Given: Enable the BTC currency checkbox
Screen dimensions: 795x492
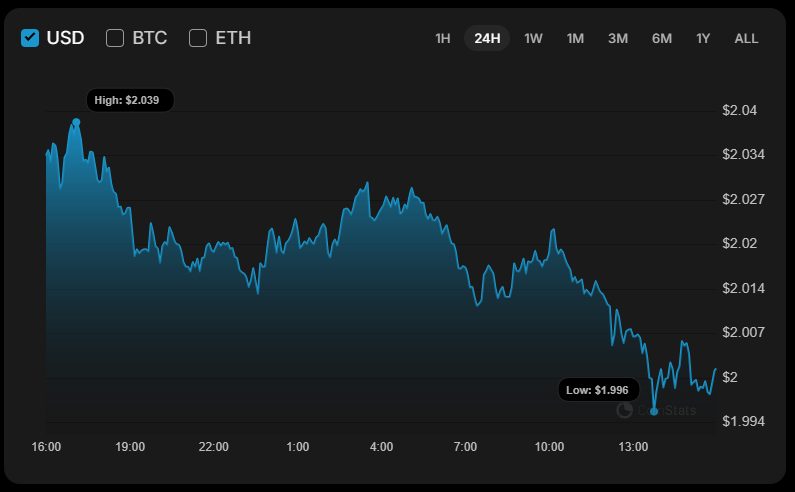Looking at the screenshot, I should coord(115,38).
